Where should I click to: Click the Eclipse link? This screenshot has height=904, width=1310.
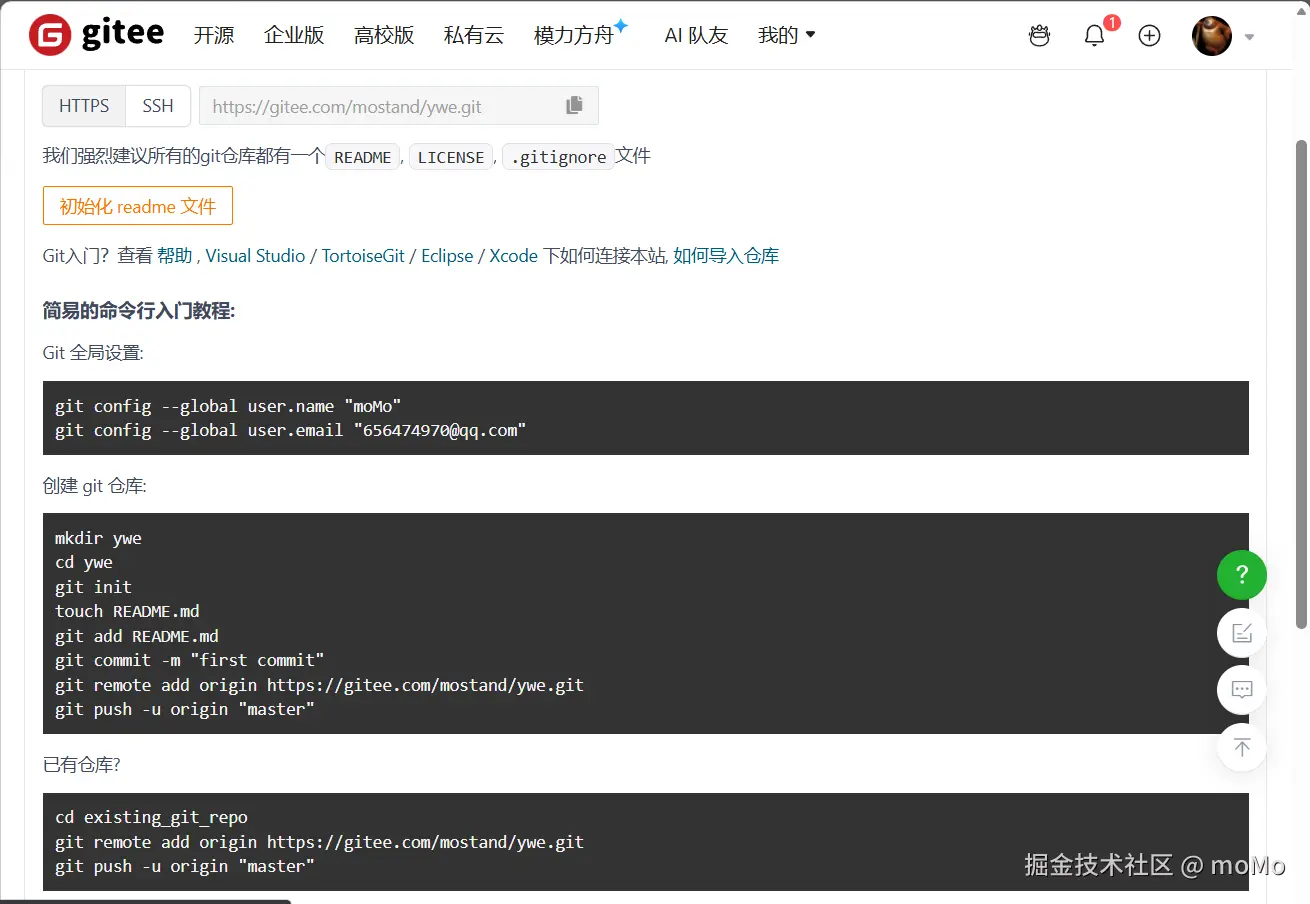(x=447, y=256)
